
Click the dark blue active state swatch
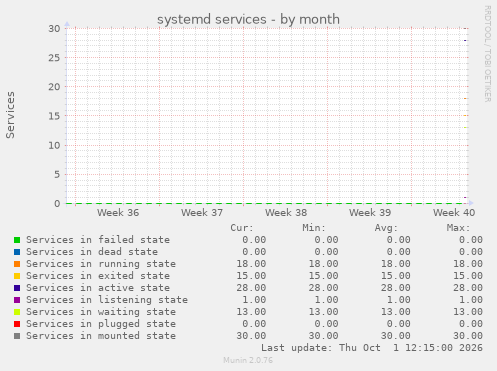17,288
